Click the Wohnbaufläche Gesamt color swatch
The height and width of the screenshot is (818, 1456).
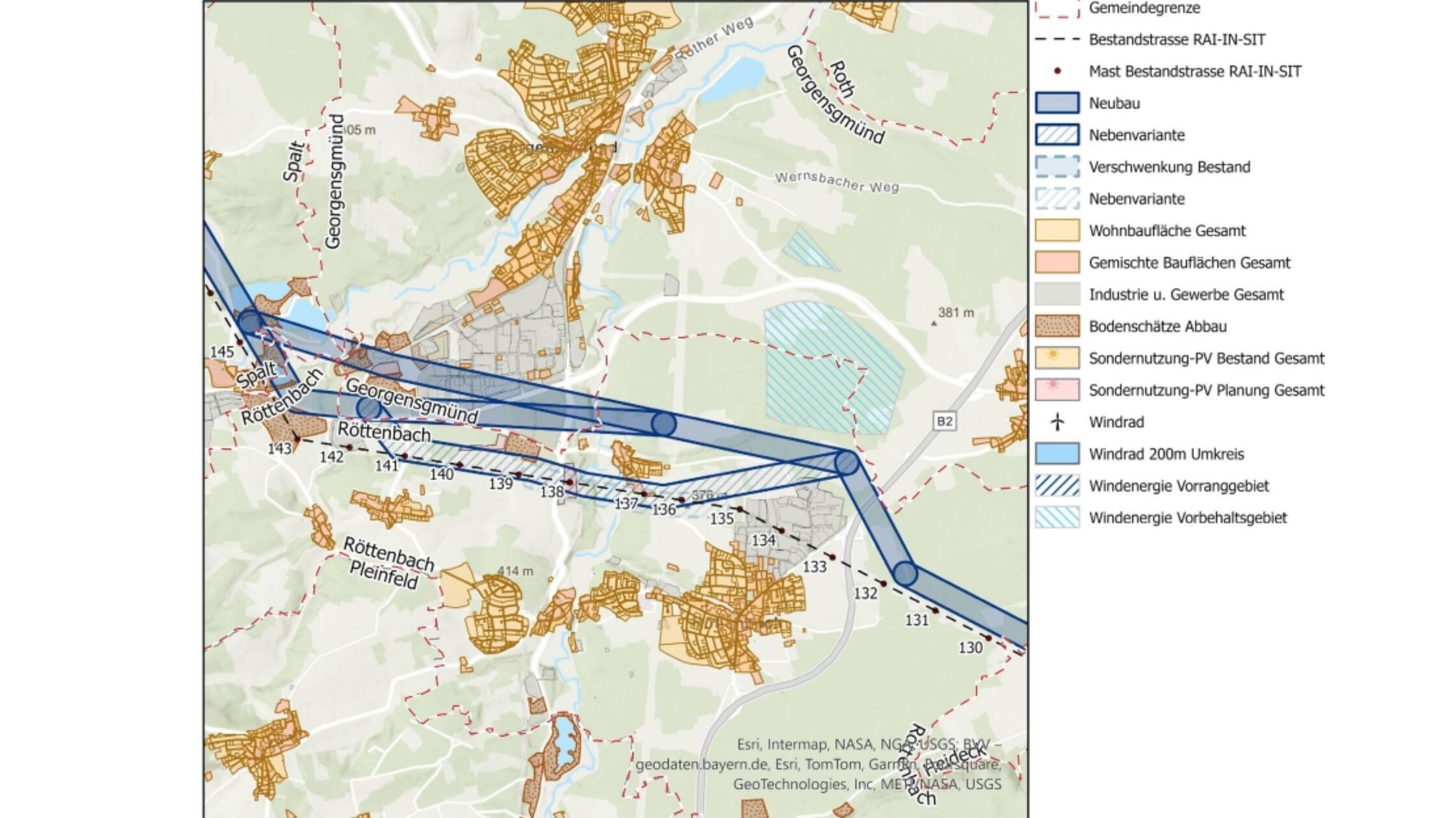[x=1057, y=231]
